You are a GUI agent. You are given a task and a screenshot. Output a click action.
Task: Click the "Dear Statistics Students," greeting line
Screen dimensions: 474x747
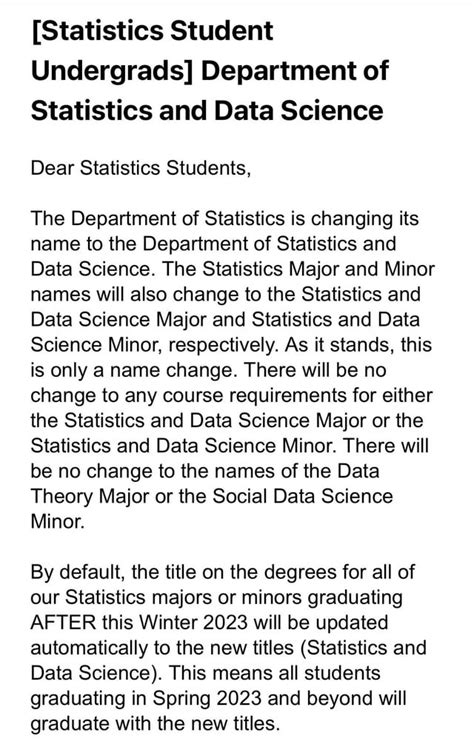pos(141,168)
